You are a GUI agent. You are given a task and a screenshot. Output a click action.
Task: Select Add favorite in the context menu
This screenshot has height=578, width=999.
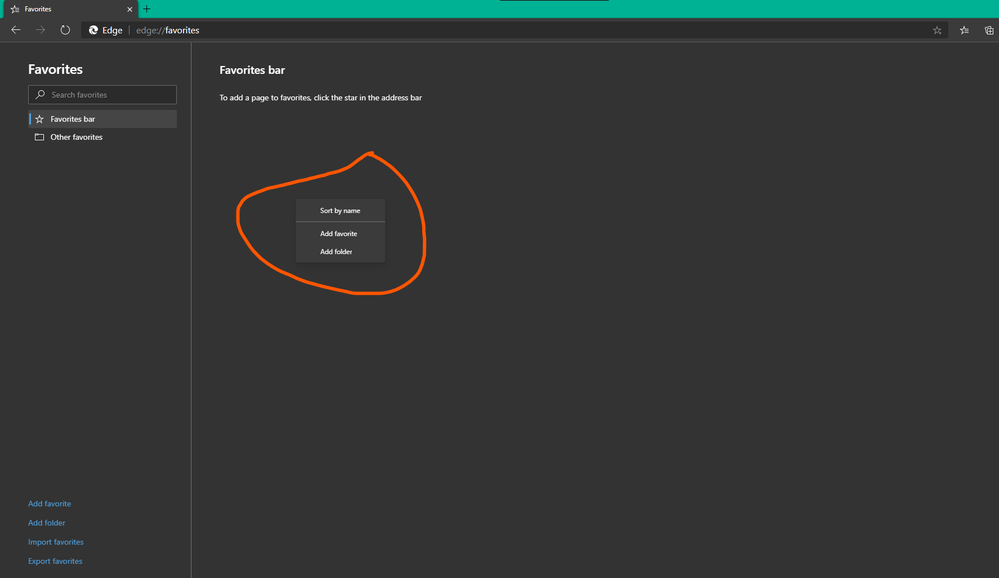click(x=340, y=233)
